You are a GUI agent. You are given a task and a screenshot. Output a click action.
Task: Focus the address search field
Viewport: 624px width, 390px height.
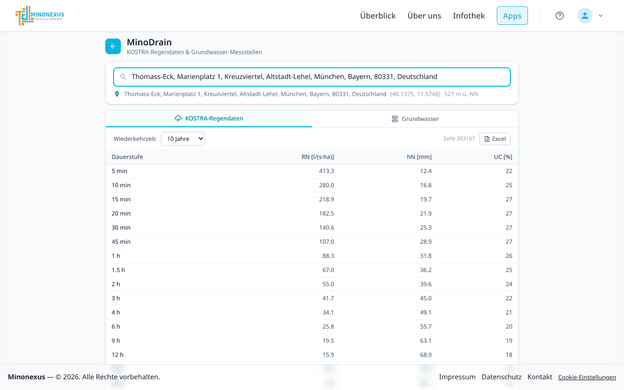tap(312, 77)
